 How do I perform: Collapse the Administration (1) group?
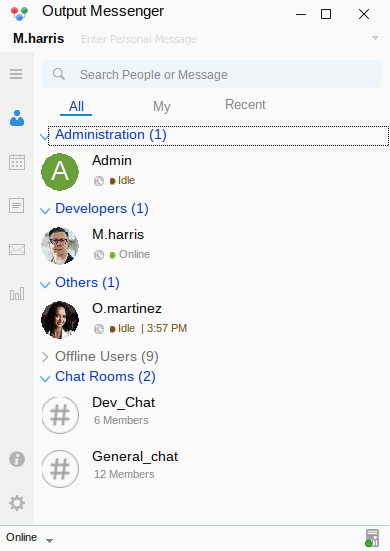coord(45,136)
